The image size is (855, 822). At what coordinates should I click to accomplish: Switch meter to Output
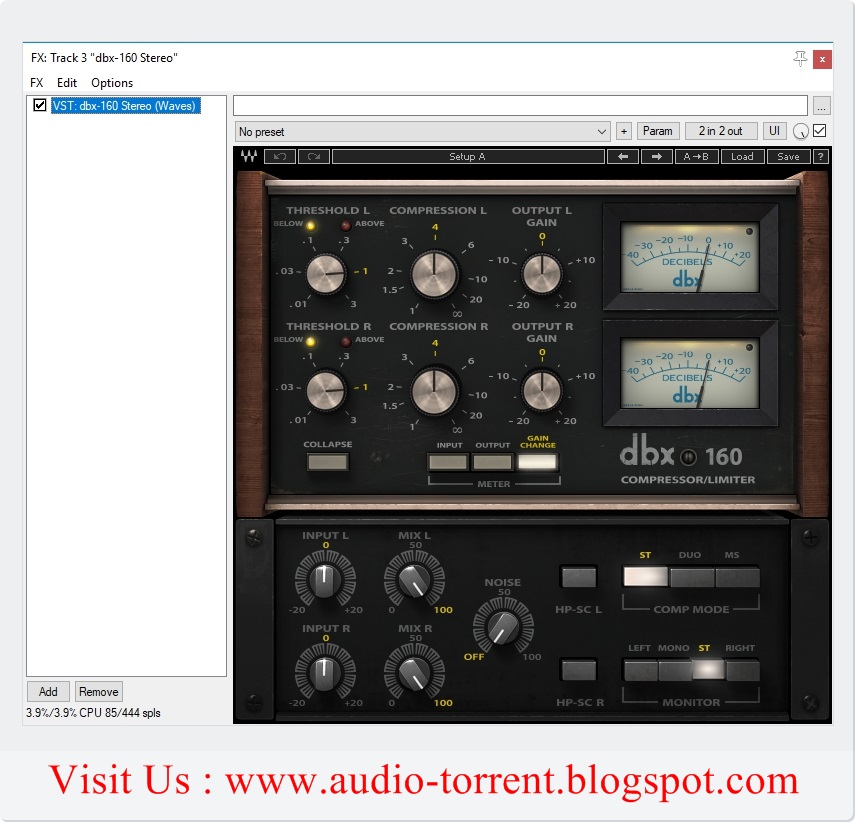(x=492, y=462)
